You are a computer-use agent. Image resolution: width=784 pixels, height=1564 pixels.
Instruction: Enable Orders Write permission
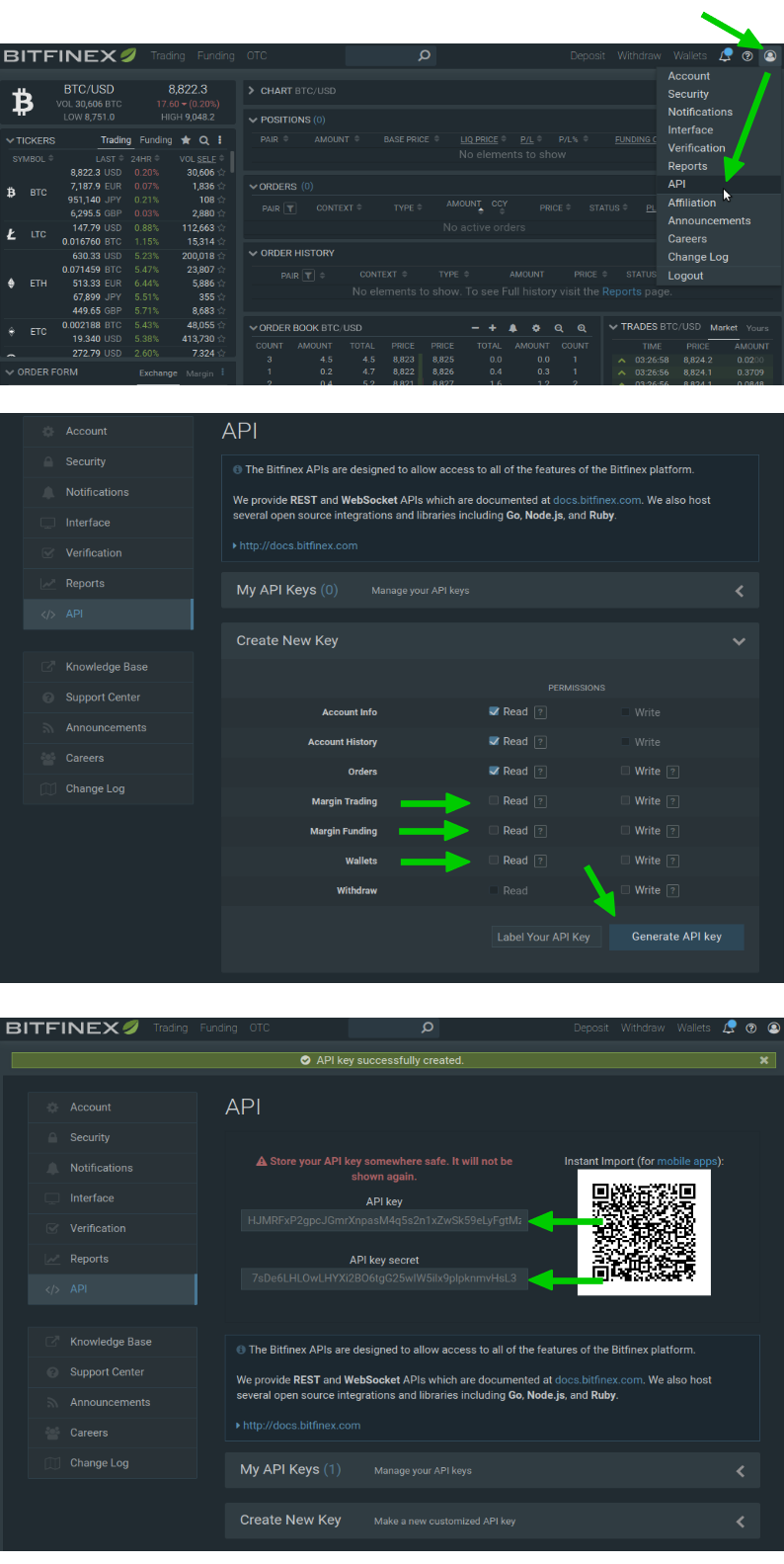click(626, 771)
